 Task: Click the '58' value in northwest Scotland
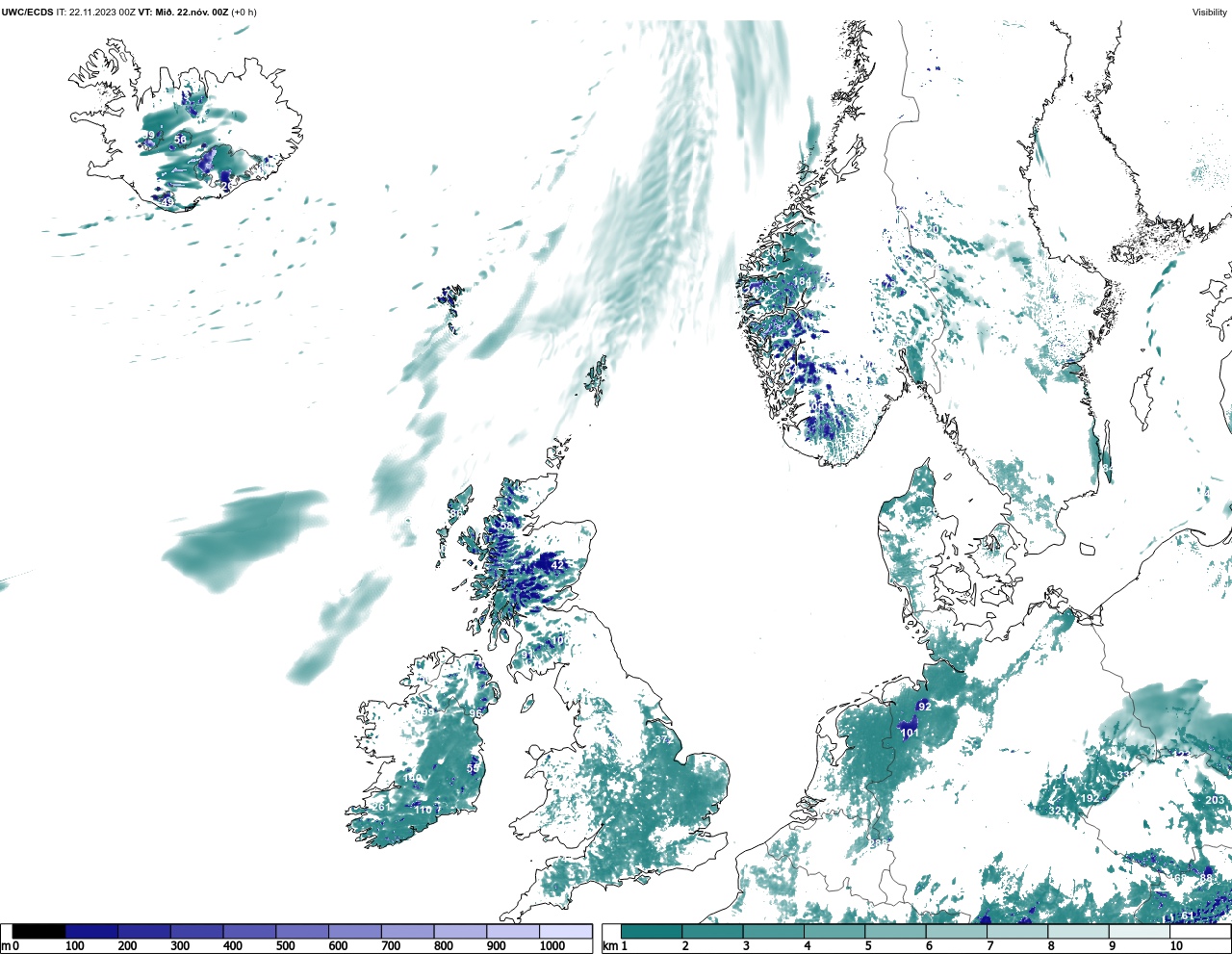[506, 526]
